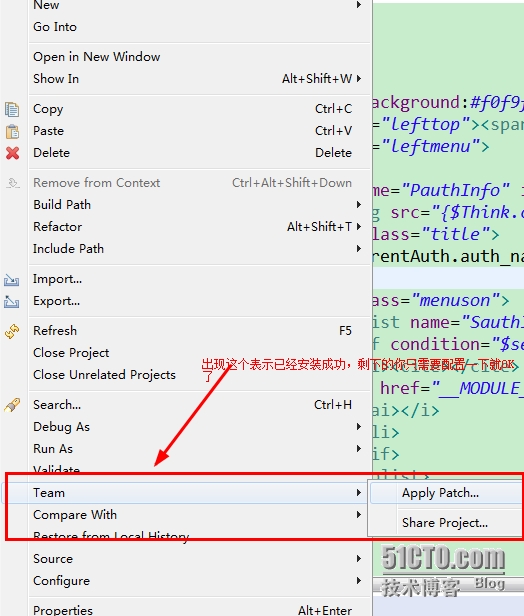
Task: Click Compare With label
Action: (75, 515)
